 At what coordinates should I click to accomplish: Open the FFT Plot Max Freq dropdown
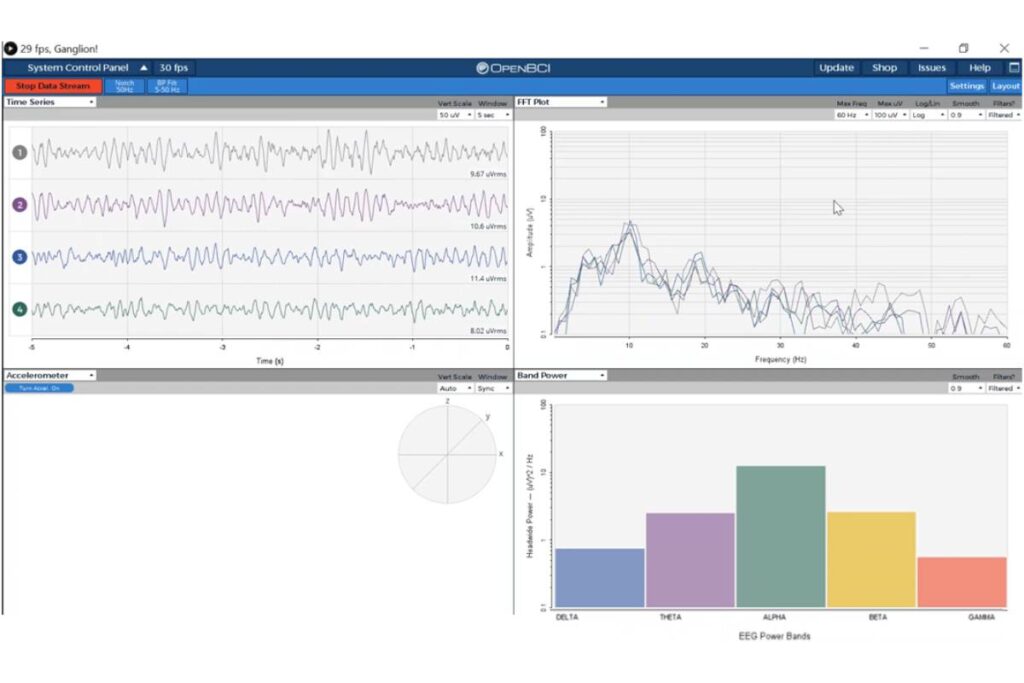(x=851, y=115)
